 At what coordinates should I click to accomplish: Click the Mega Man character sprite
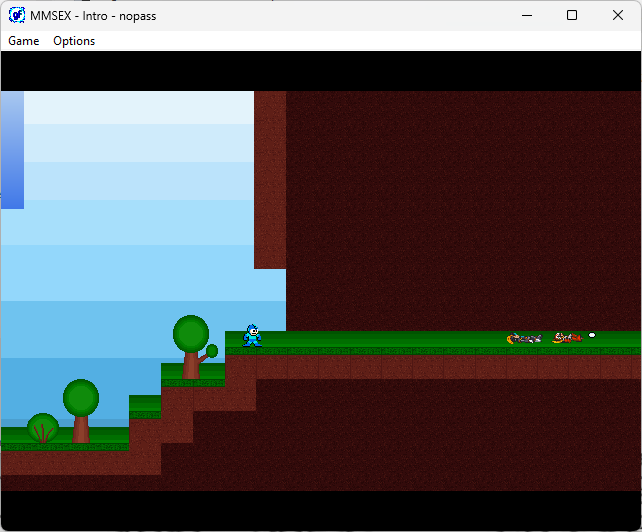252,336
